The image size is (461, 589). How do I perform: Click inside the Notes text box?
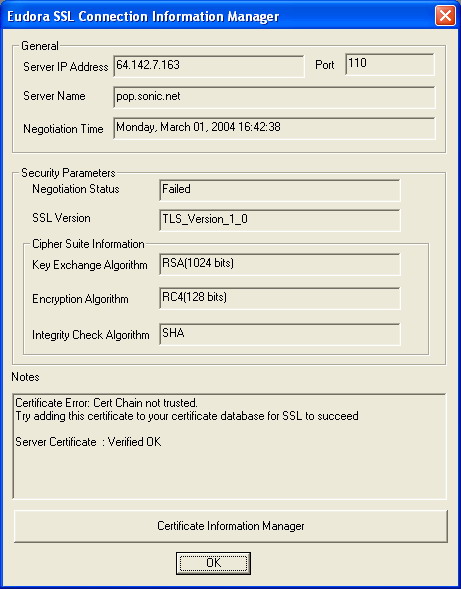click(x=230, y=446)
